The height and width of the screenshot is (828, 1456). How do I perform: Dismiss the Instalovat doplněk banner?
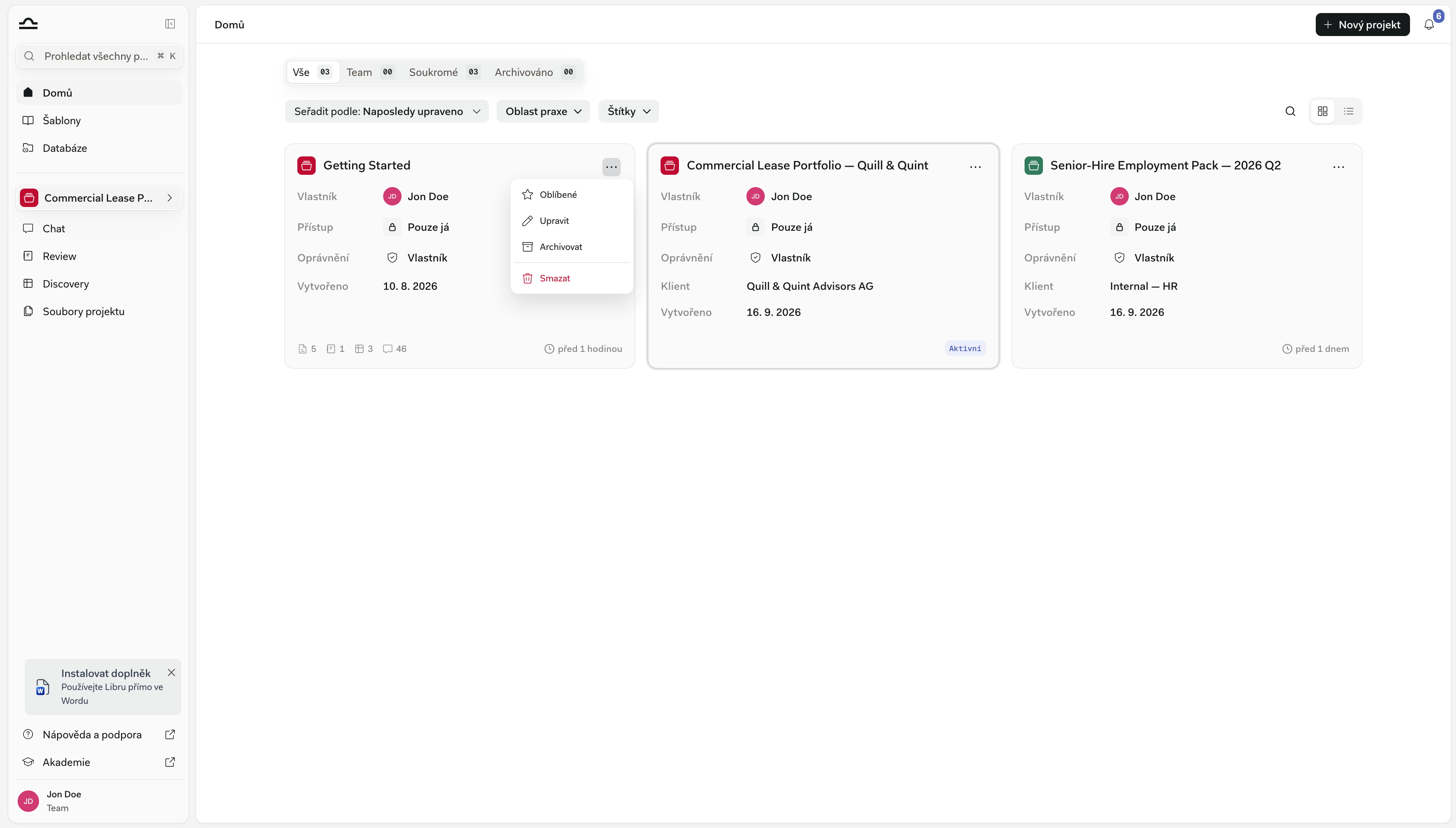tap(171, 673)
